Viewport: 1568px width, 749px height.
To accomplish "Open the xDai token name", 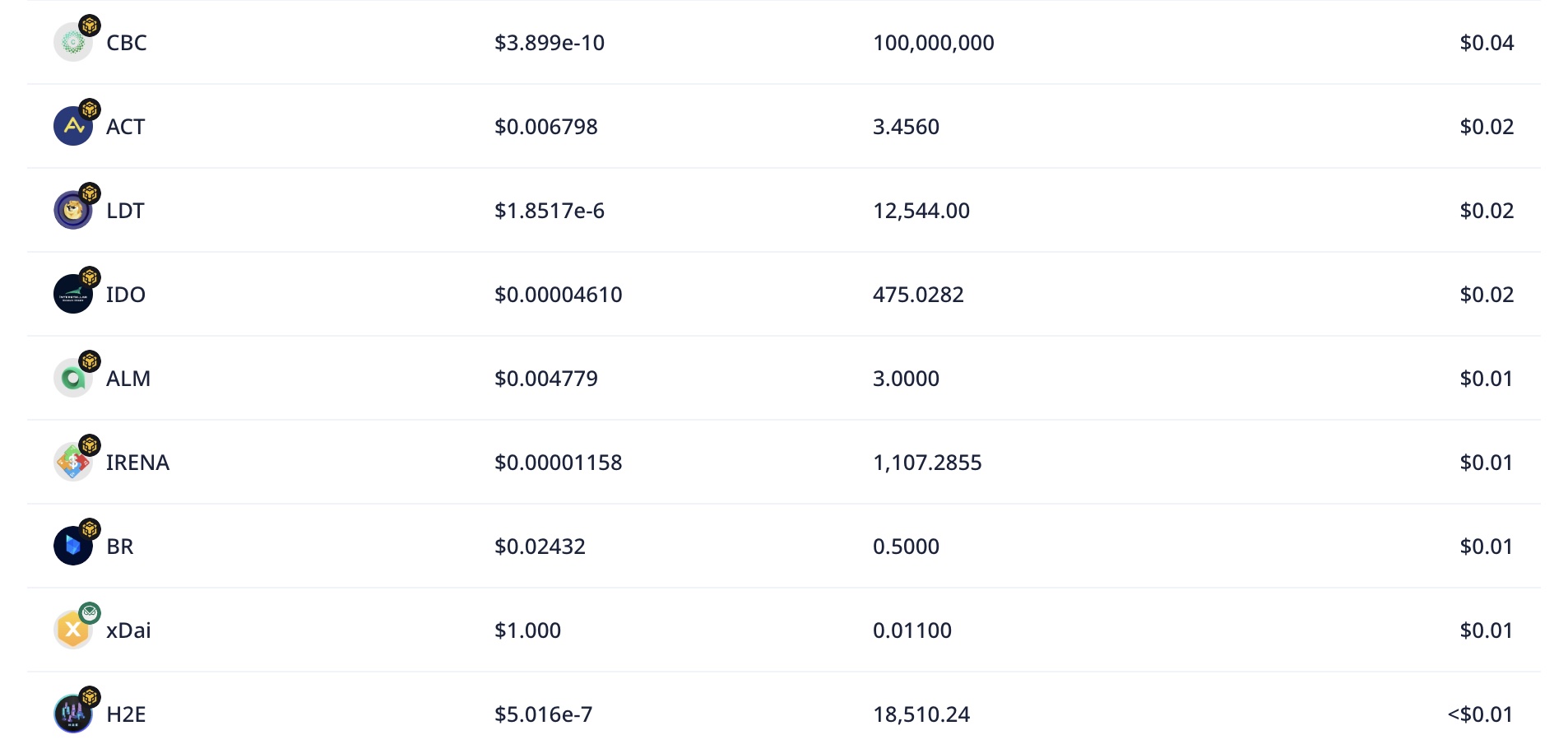I will click(128, 630).
